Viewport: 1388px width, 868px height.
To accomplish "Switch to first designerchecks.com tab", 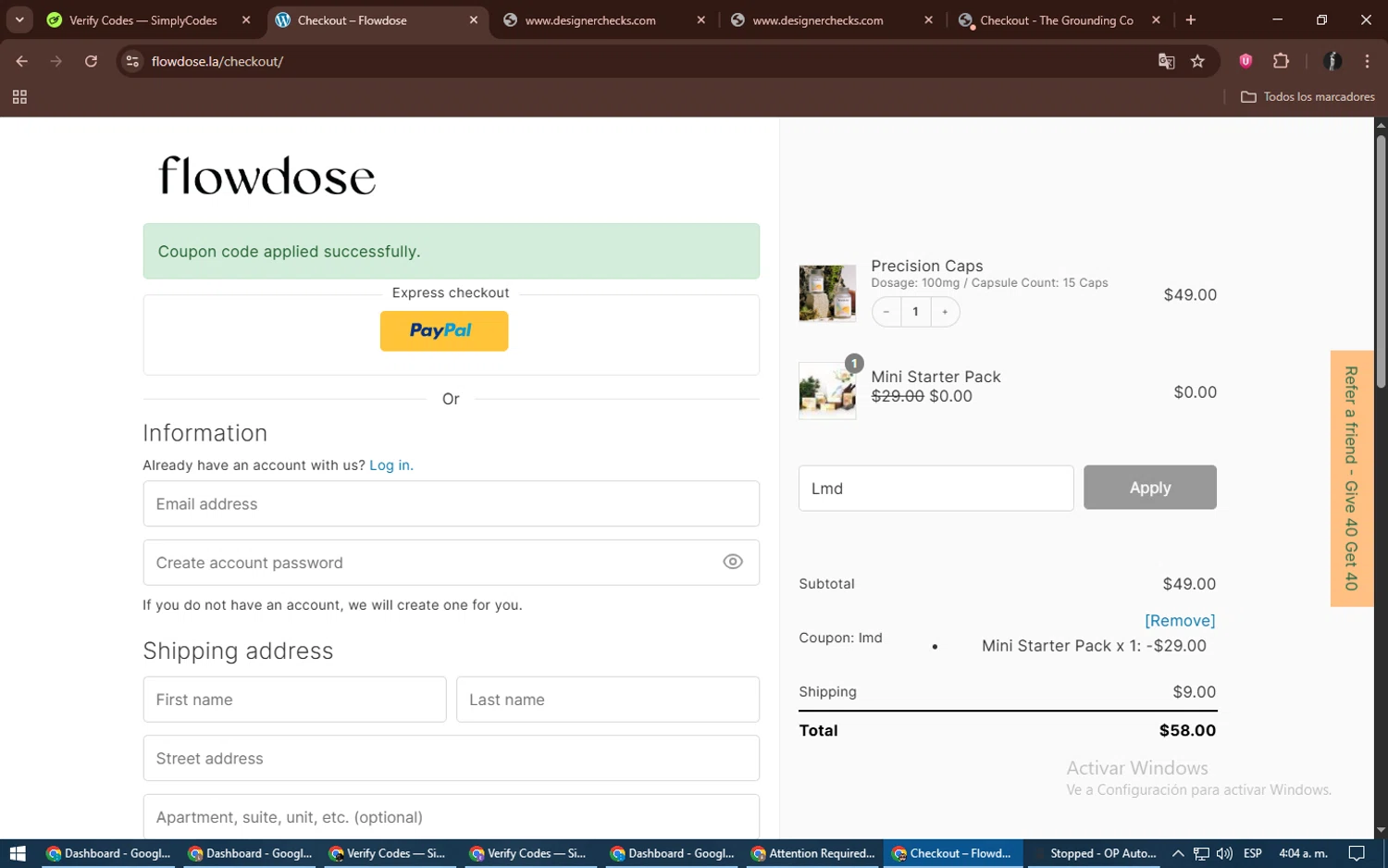I will [x=590, y=20].
